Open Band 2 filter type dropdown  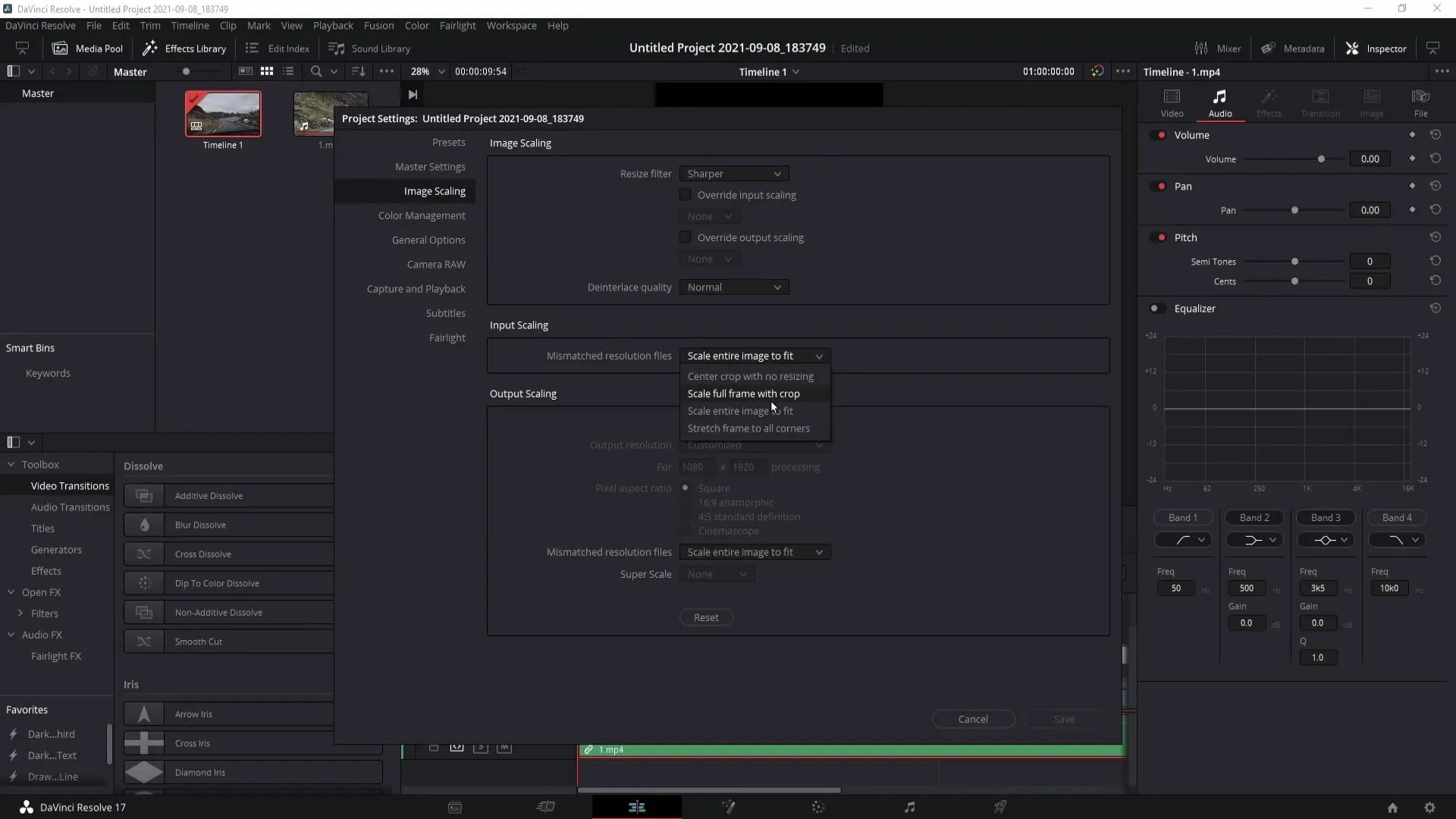click(1254, 540)
